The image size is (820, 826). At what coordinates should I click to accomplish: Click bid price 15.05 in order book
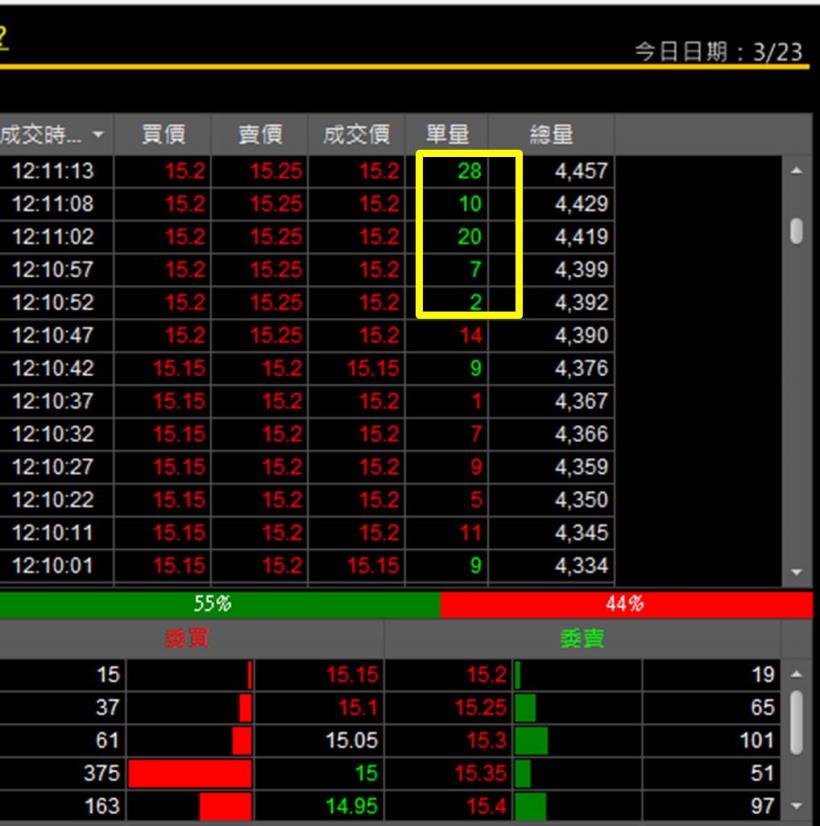pos(352,740)
